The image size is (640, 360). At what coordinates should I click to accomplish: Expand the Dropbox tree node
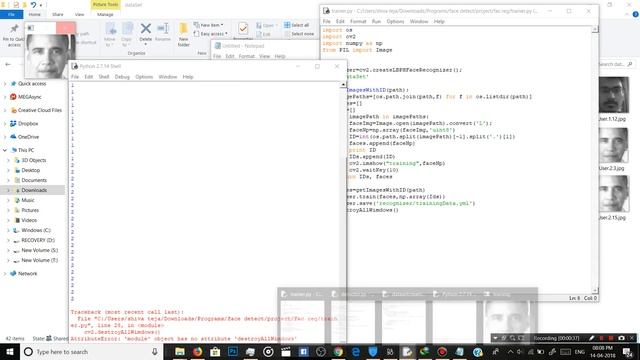pos(5,124)
